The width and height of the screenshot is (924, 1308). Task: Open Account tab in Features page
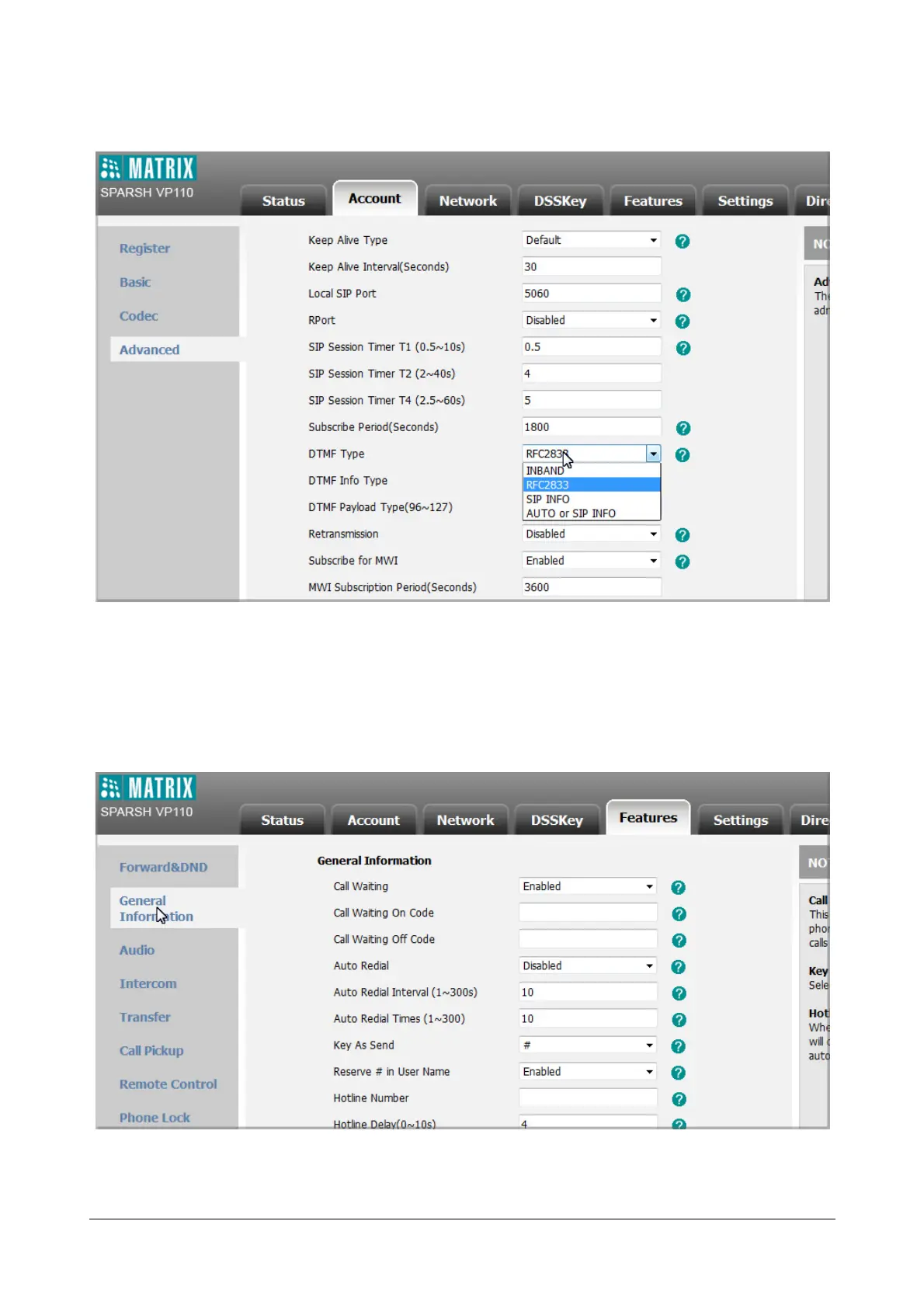pyautogui.click(x=373, y=820)
